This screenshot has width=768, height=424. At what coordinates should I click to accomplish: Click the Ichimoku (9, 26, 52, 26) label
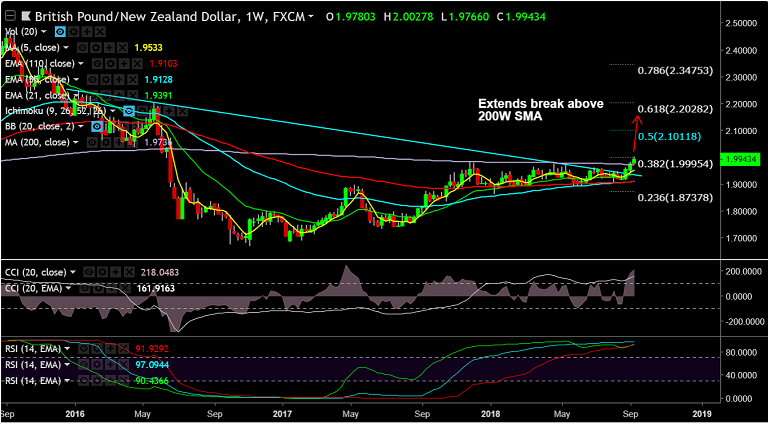tap(55, 111)
